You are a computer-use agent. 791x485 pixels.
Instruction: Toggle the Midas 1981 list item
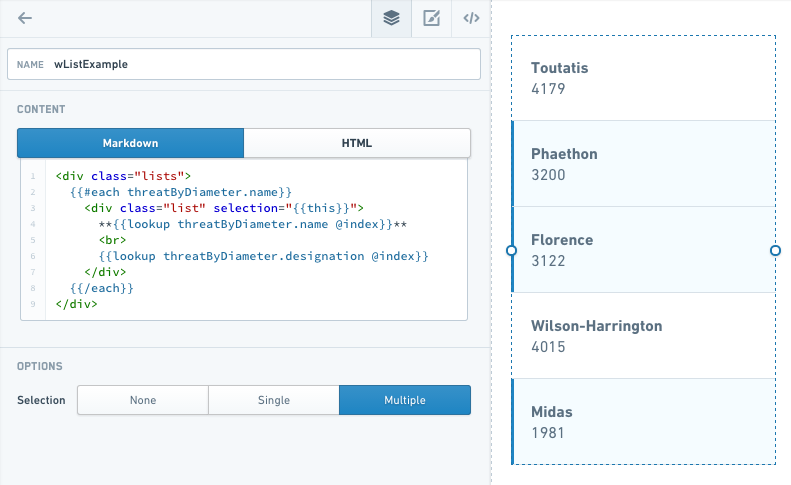click(x=644, y=421)
